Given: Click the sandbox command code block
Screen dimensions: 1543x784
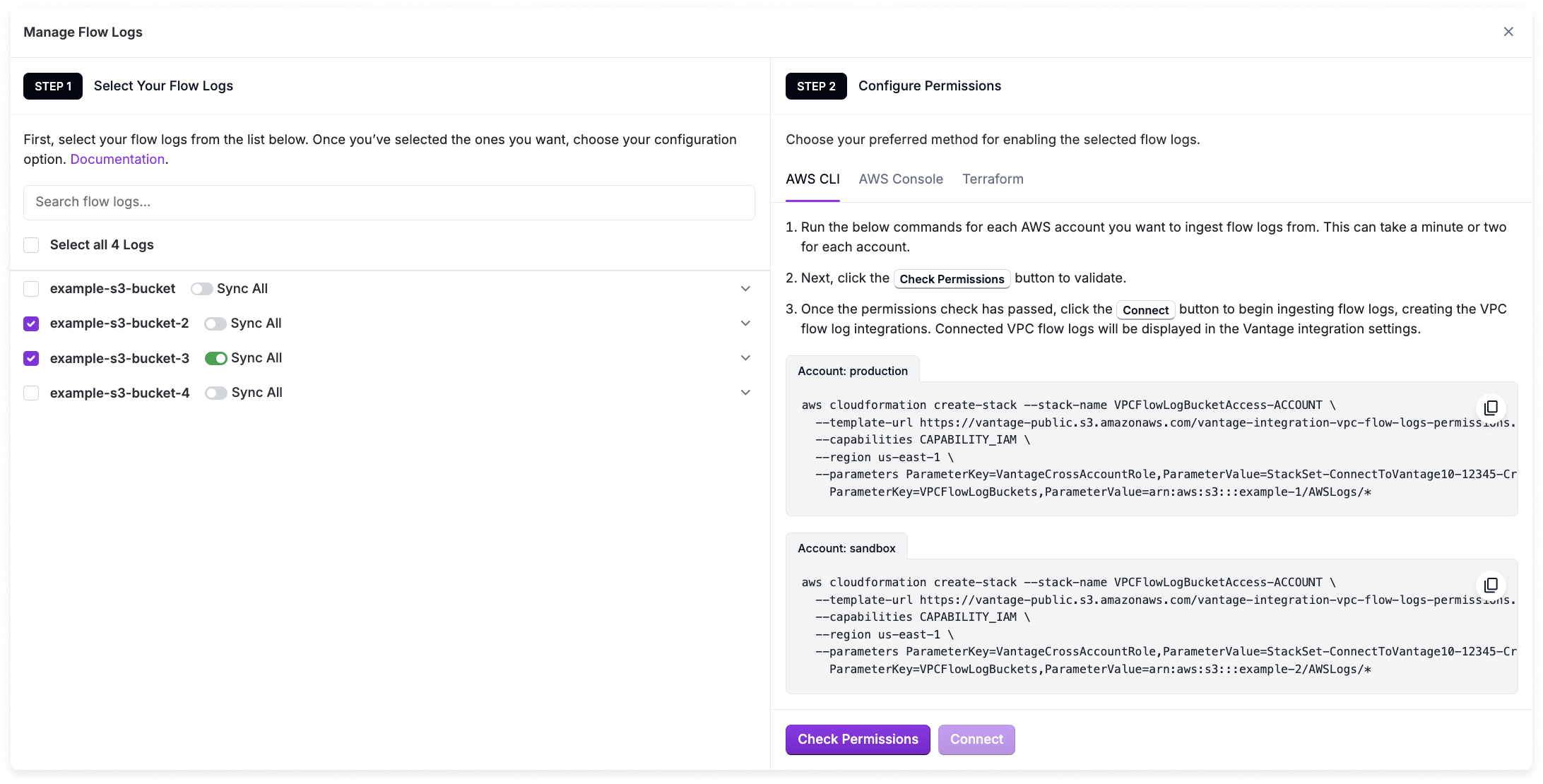Looking at the screenshot, I should click(x=1152, y=626).
